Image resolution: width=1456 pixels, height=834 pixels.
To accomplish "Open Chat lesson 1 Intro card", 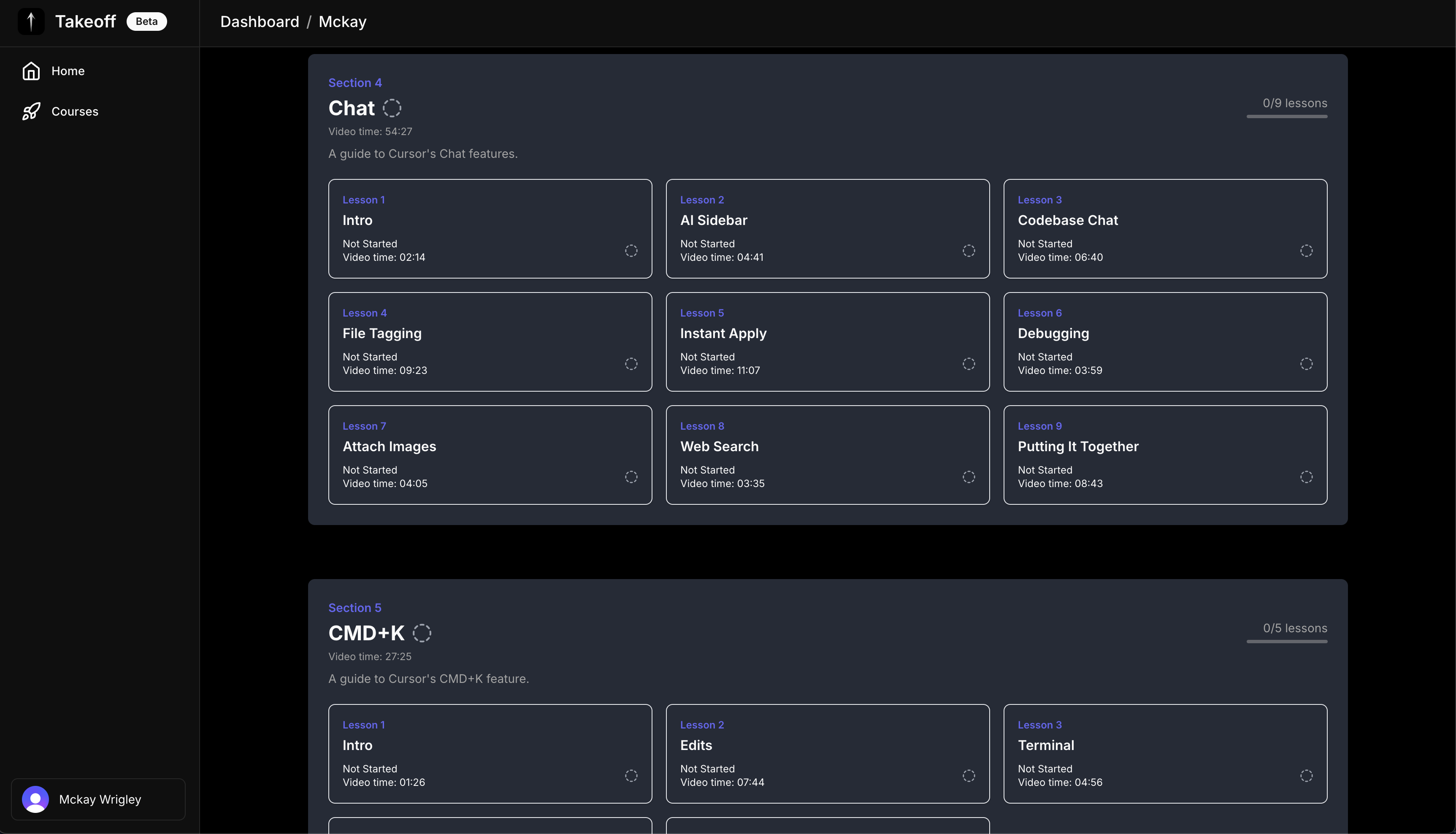I will [x=490, y=229].
